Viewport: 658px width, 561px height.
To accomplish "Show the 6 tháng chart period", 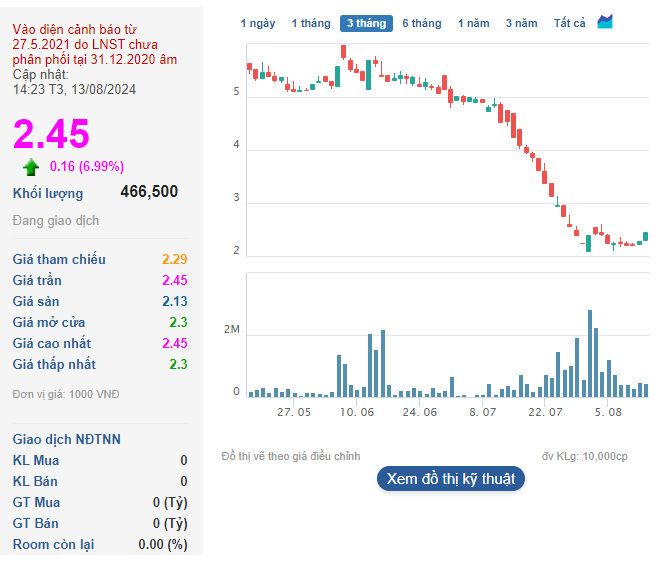I will coord(421,23).
